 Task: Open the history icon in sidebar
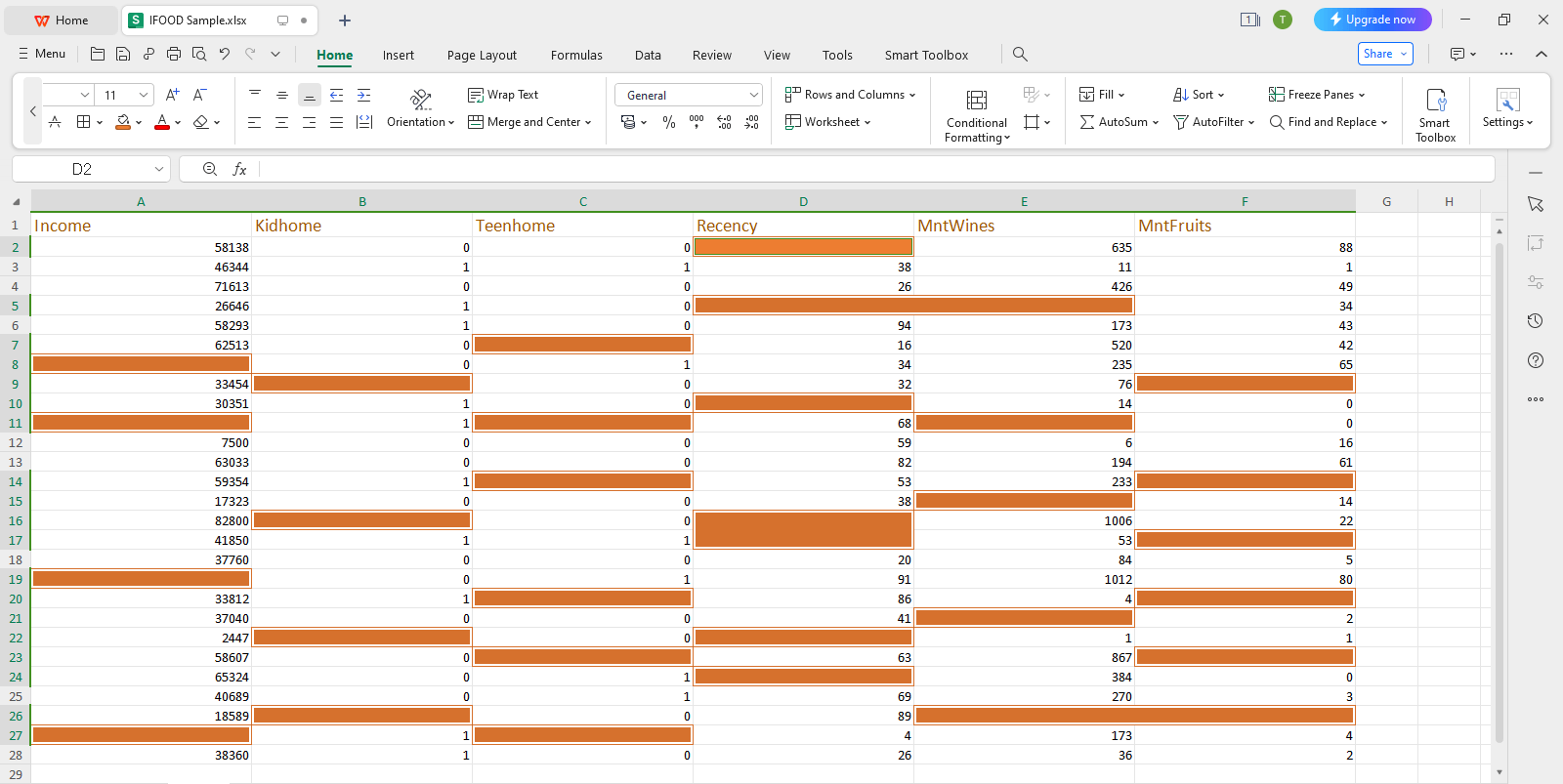pos(1536,321)
